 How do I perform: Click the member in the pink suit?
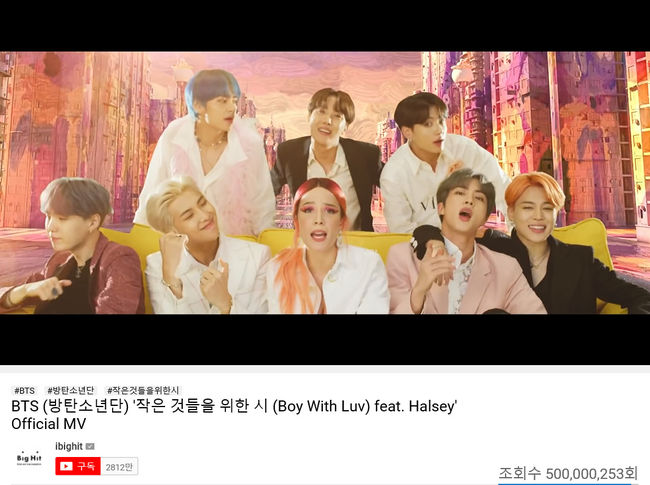pos(464,249)
